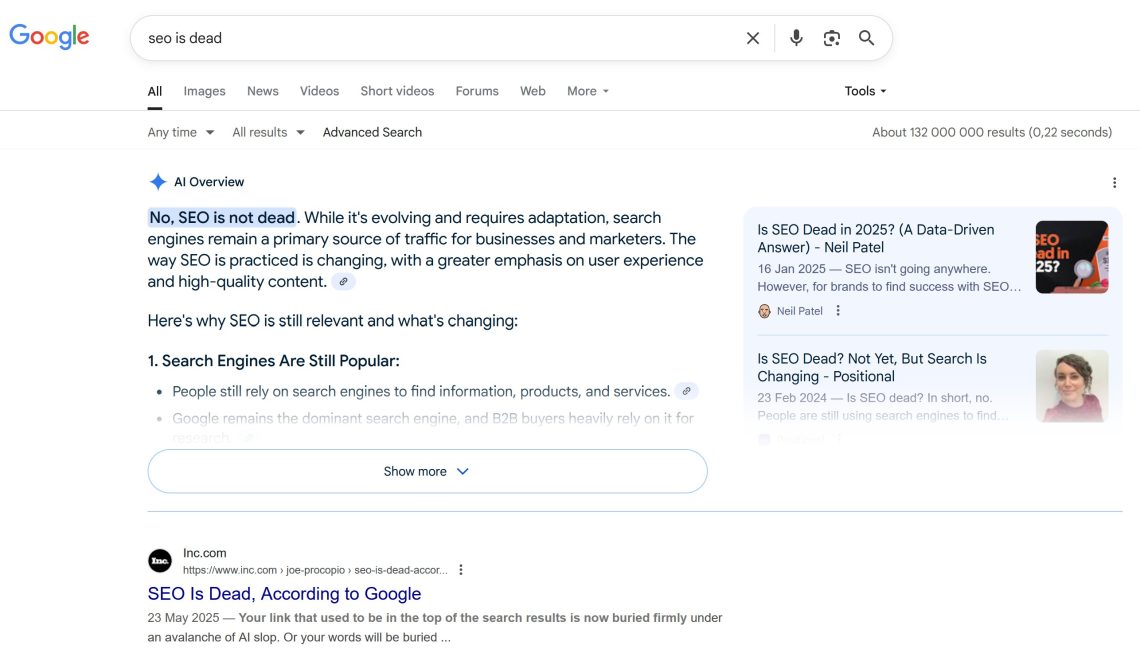Switch to the Web tab
This screenshot has height=649, width=1140.
[532, 91]
